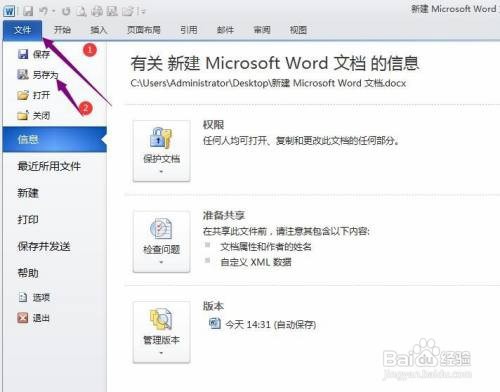Click the 准备共享 section heading
Screen dimensions: 500x392
pyautogui.click(x=224, y=215)
